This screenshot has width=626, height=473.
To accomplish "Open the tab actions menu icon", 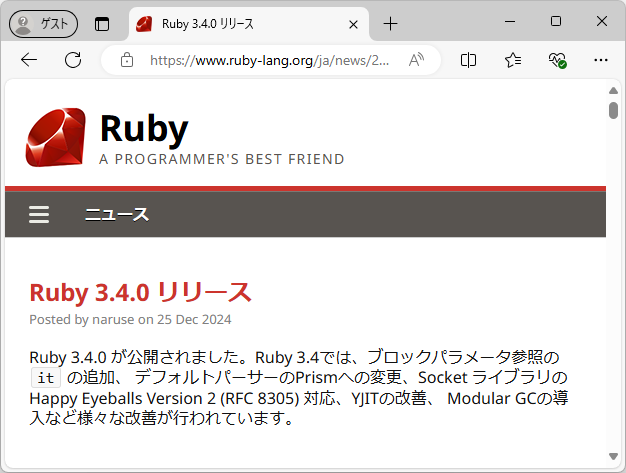I will pos(102,24).
